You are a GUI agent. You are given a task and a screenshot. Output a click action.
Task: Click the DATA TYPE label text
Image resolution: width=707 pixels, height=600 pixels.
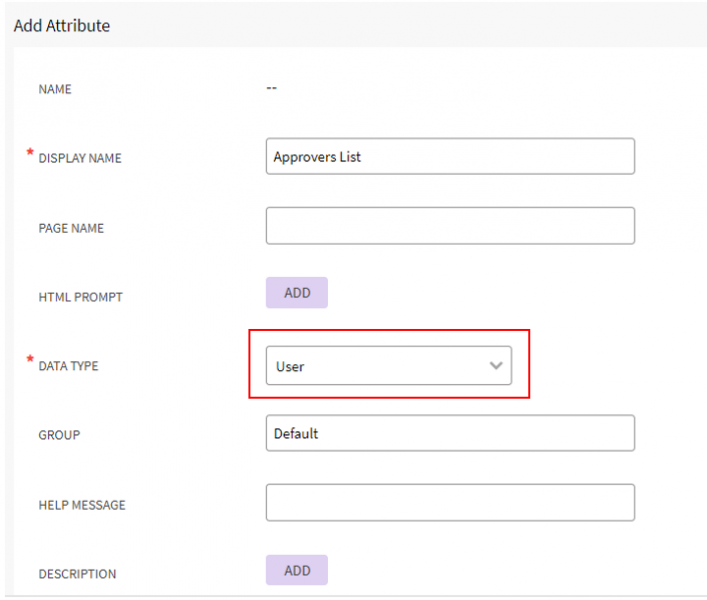click(68, 366)
